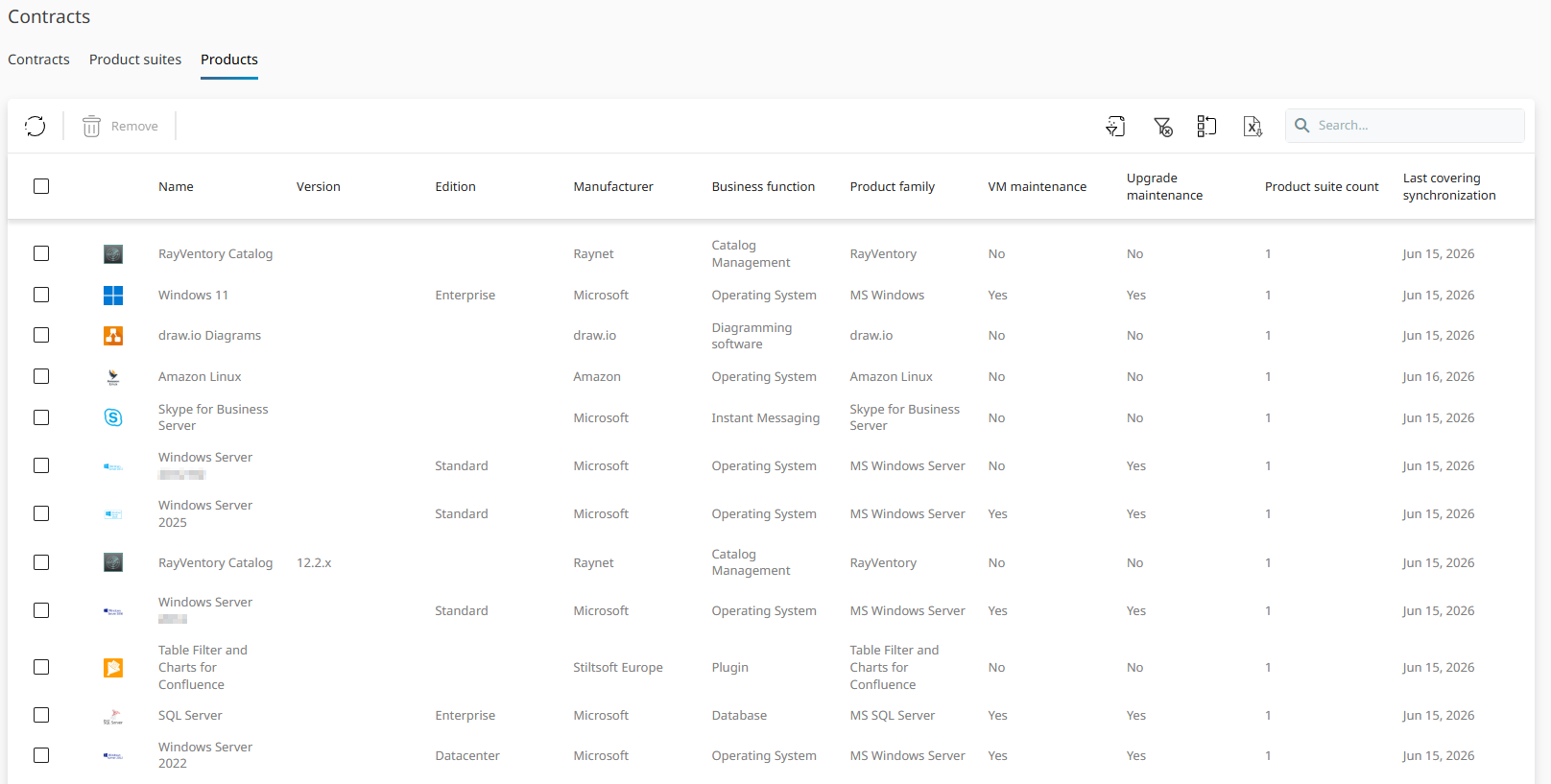Click the 'Stiltsoft Europe' manufacturer cell
Viewport: 1551px width, 784px height.
tap(618, 668)
